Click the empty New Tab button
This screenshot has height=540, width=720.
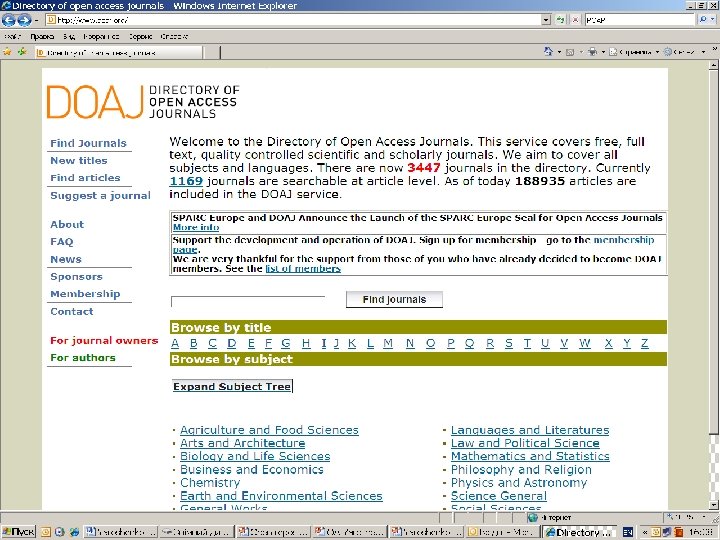click(211, 53)
